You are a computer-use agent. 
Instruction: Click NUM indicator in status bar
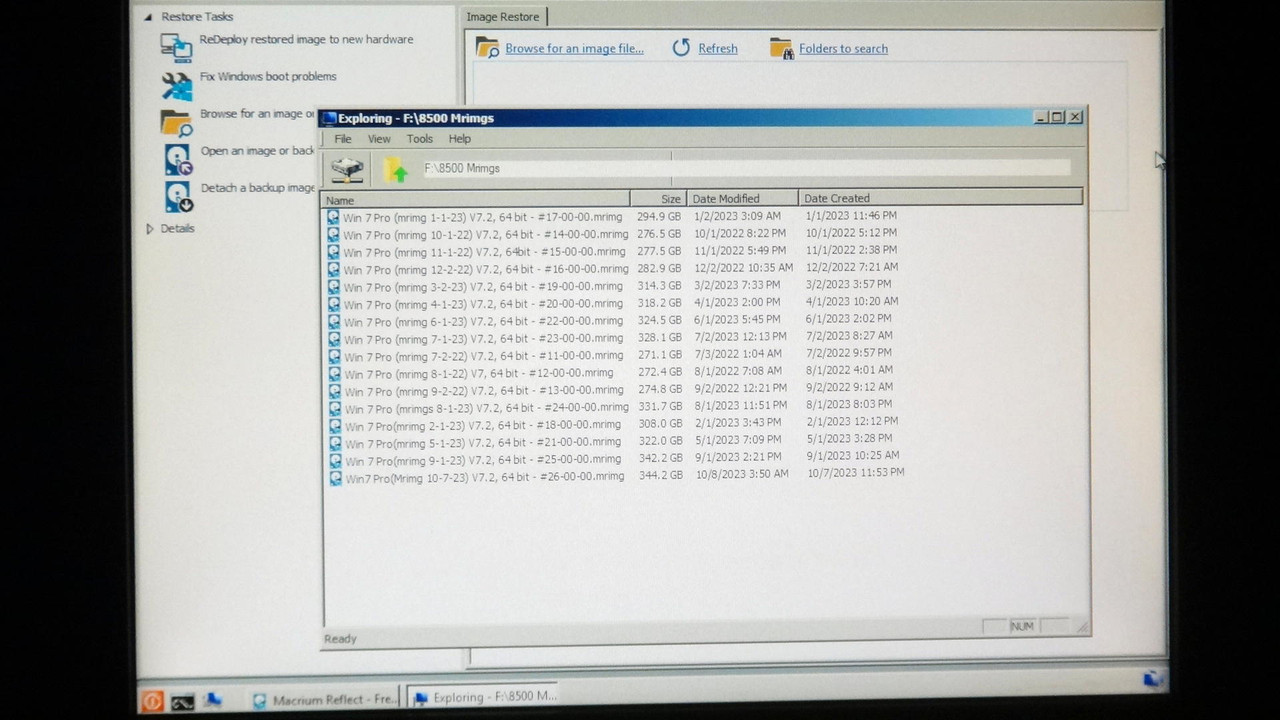coord(1022,626)
